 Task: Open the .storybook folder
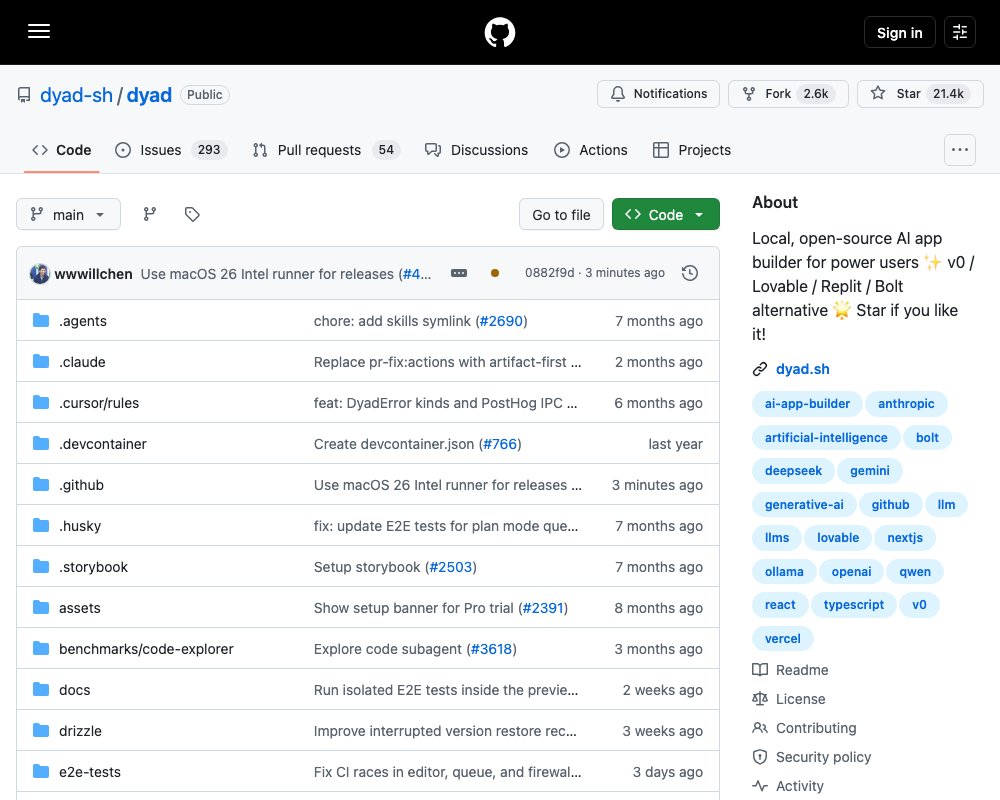[93, 567]
